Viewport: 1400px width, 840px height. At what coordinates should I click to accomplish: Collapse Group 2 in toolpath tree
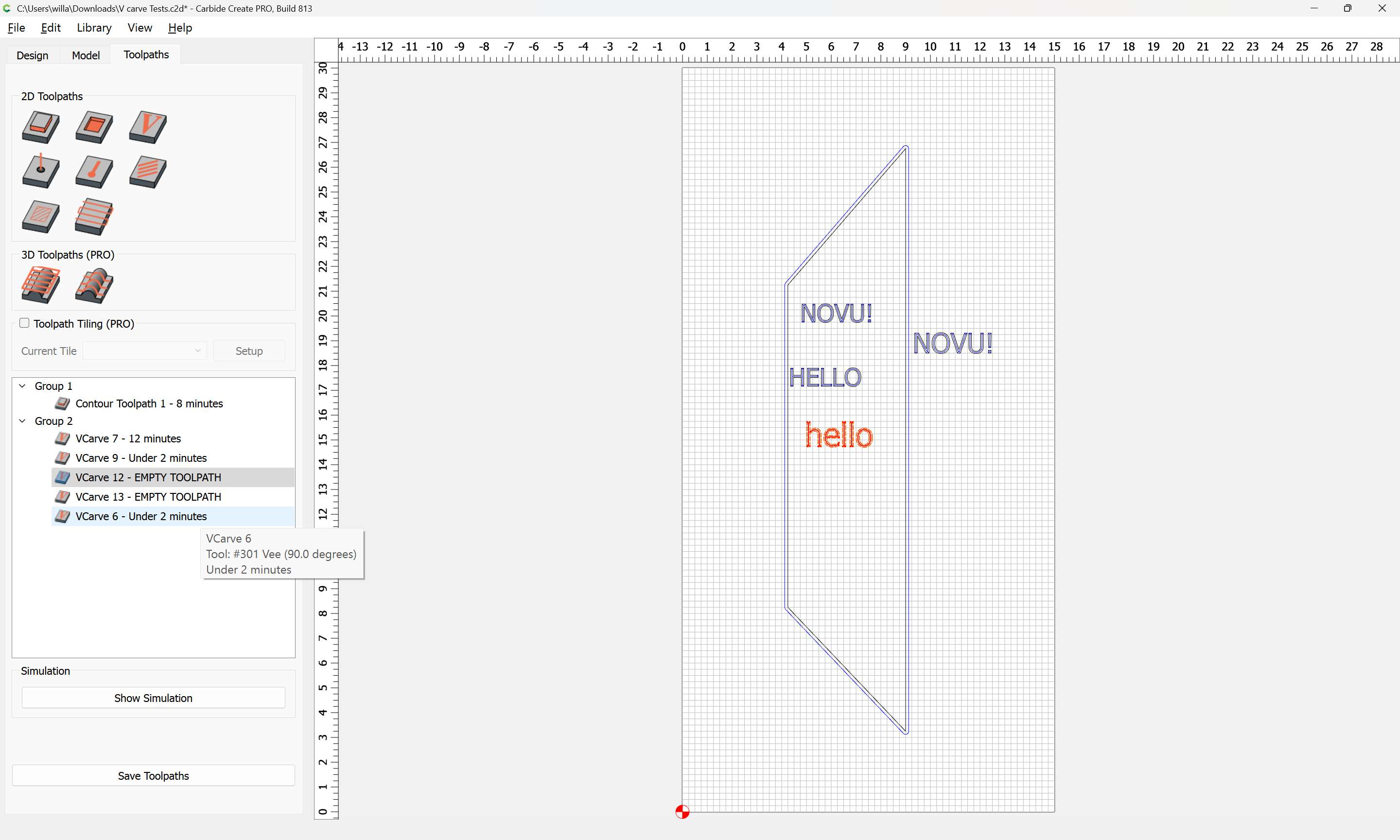(23, 421)
